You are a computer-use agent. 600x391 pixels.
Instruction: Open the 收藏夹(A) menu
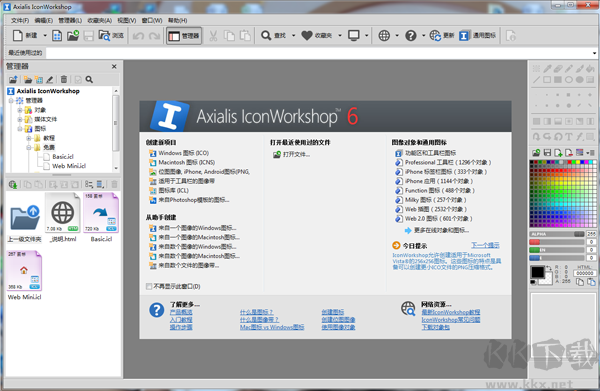(99, 20)
